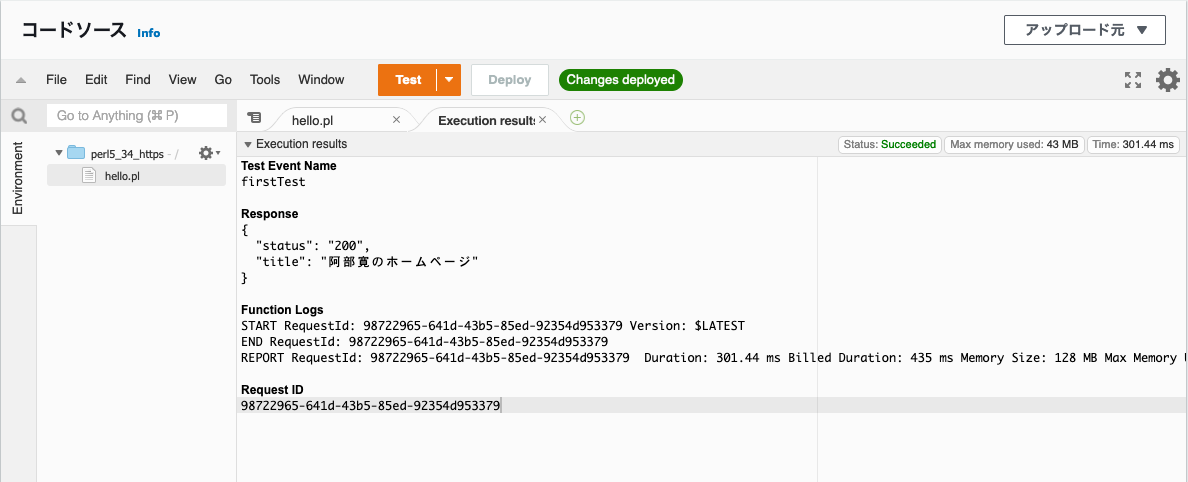This screenshot has height=482, width=1188.
Task: Open the アップロード元 dropdown
Action: tap(1085, 30)
